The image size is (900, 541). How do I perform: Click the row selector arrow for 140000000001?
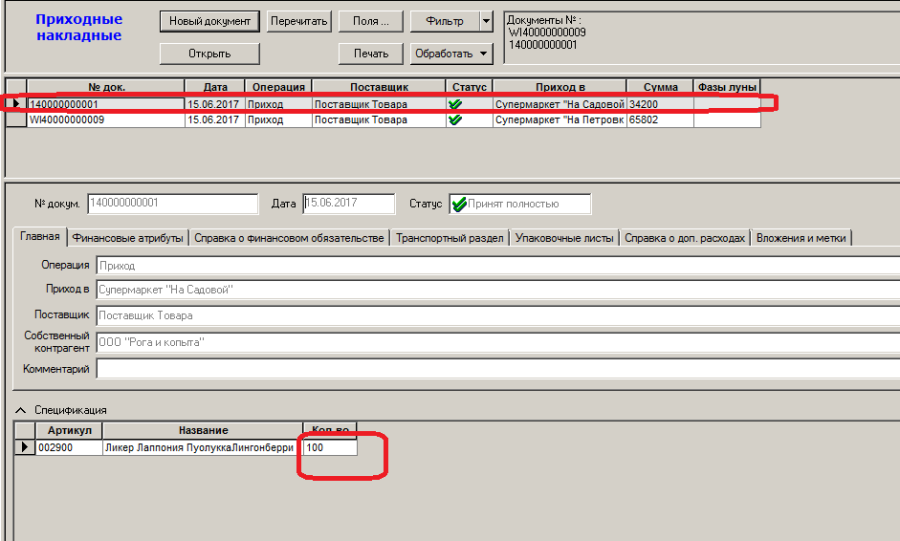point(16,104)
